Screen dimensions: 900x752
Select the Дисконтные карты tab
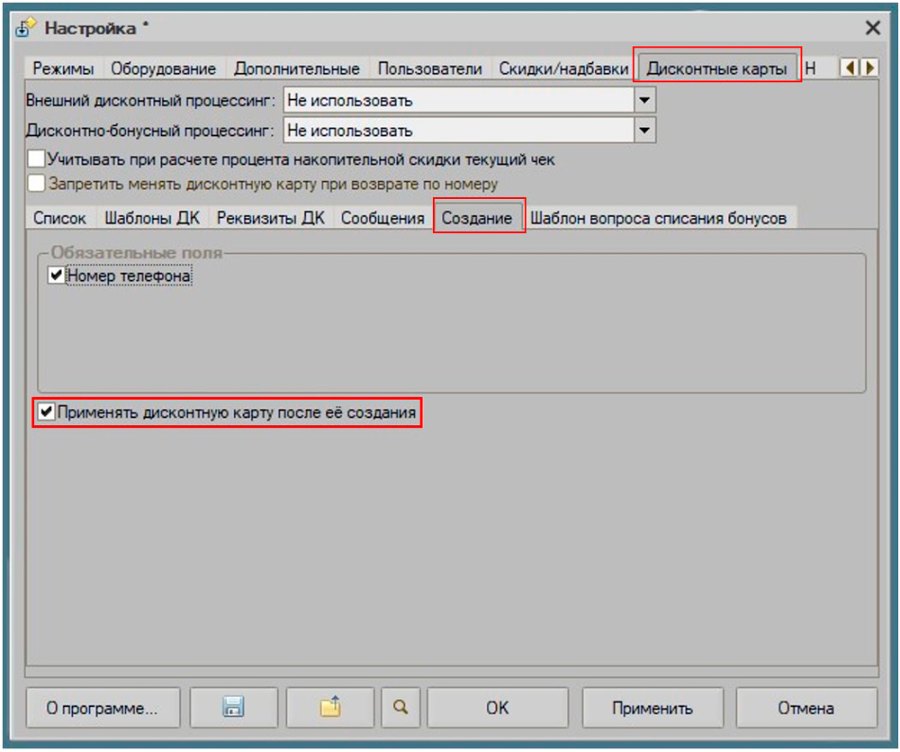717,68
